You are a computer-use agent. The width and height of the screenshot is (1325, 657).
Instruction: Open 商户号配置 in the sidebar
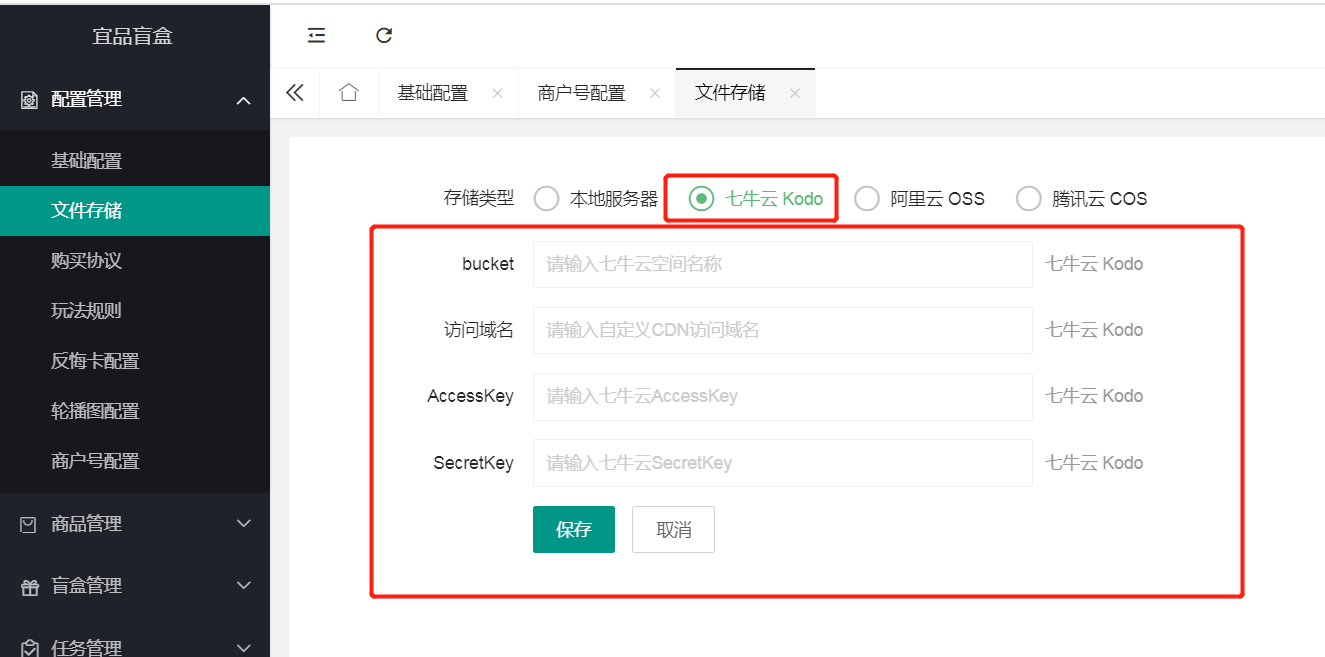(135, 461)
